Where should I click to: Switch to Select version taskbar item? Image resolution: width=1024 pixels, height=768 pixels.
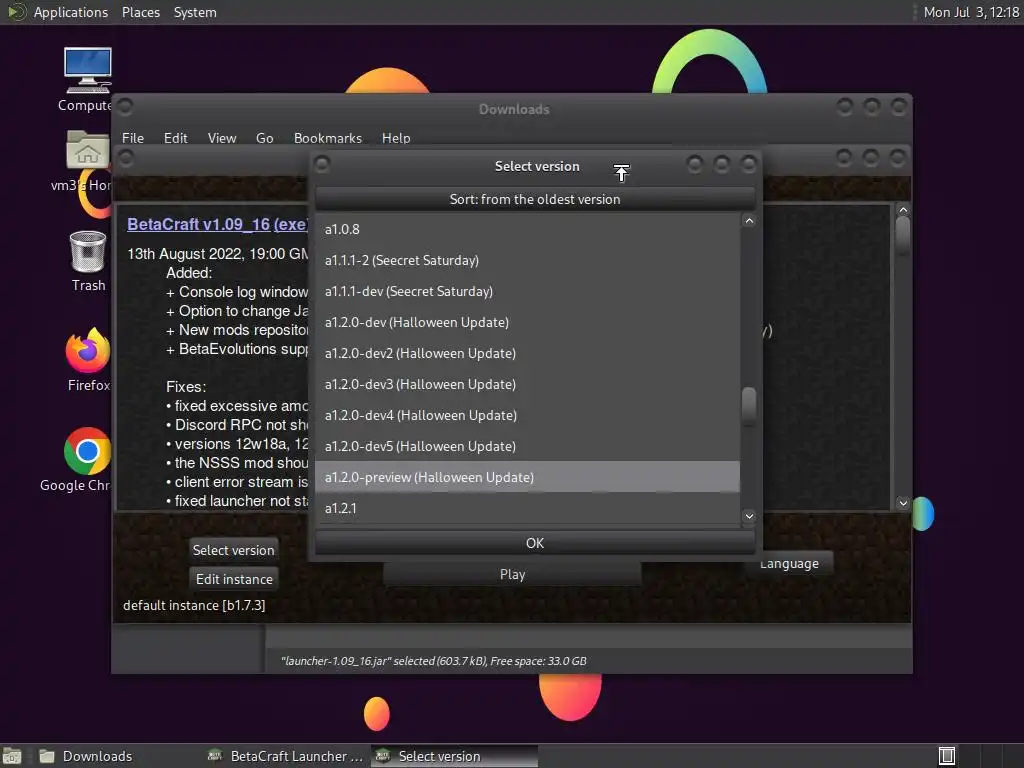(x=455, y=756)
